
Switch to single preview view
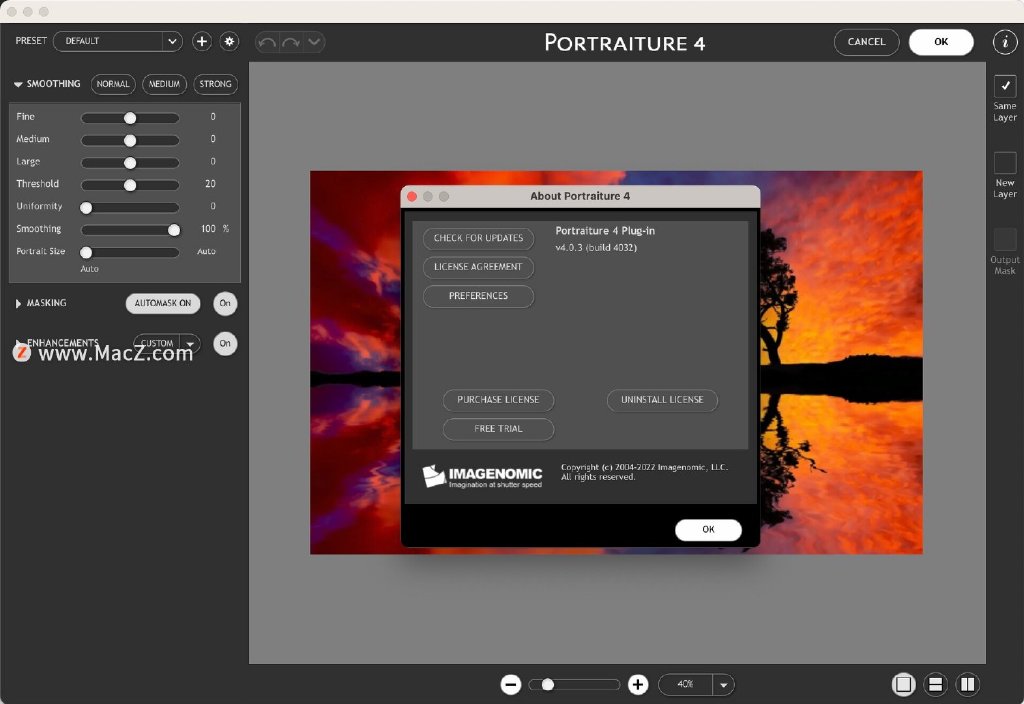904,684
